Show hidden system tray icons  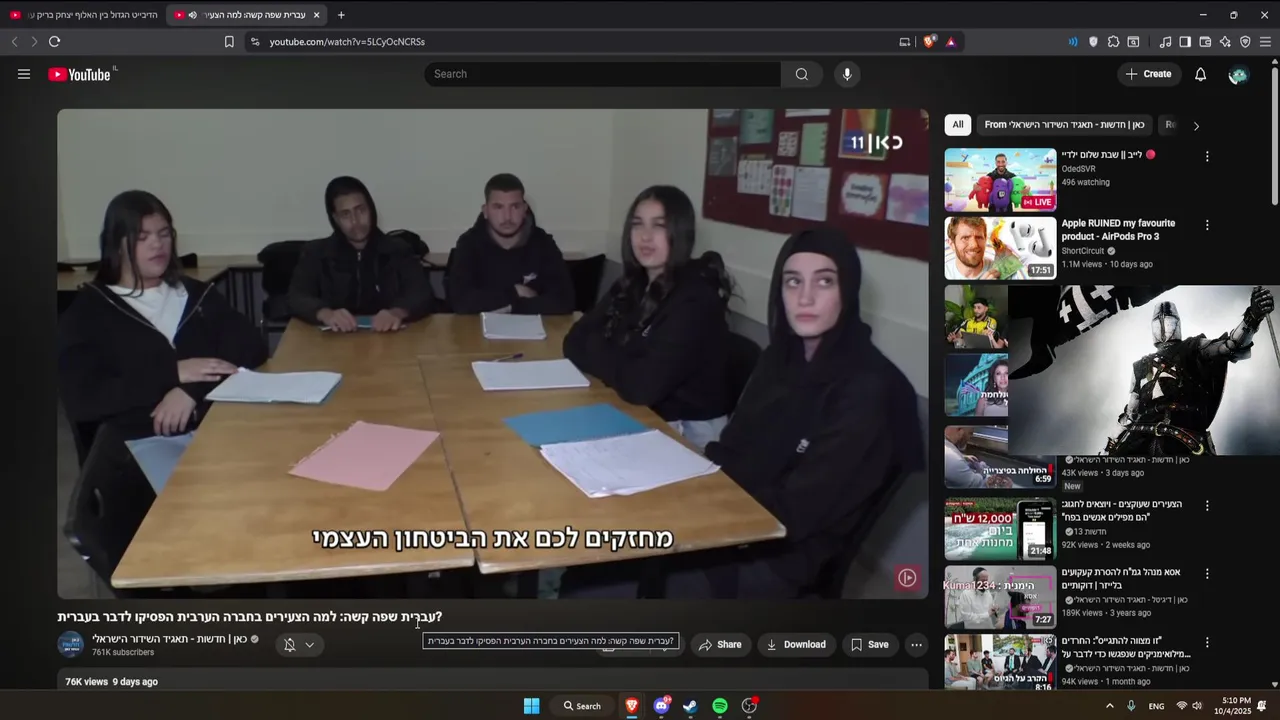pyautogui.click(x=1109, y=706)
